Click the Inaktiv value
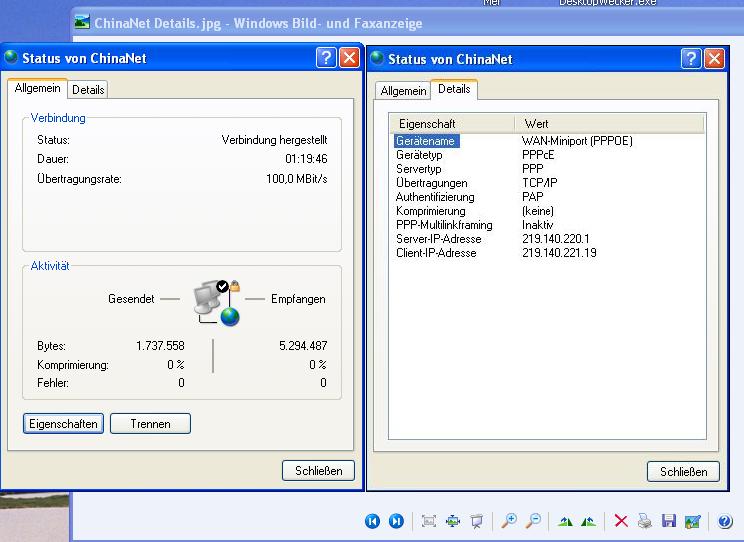The width and height of the screenshot is (744, 542). pos(537,224)
